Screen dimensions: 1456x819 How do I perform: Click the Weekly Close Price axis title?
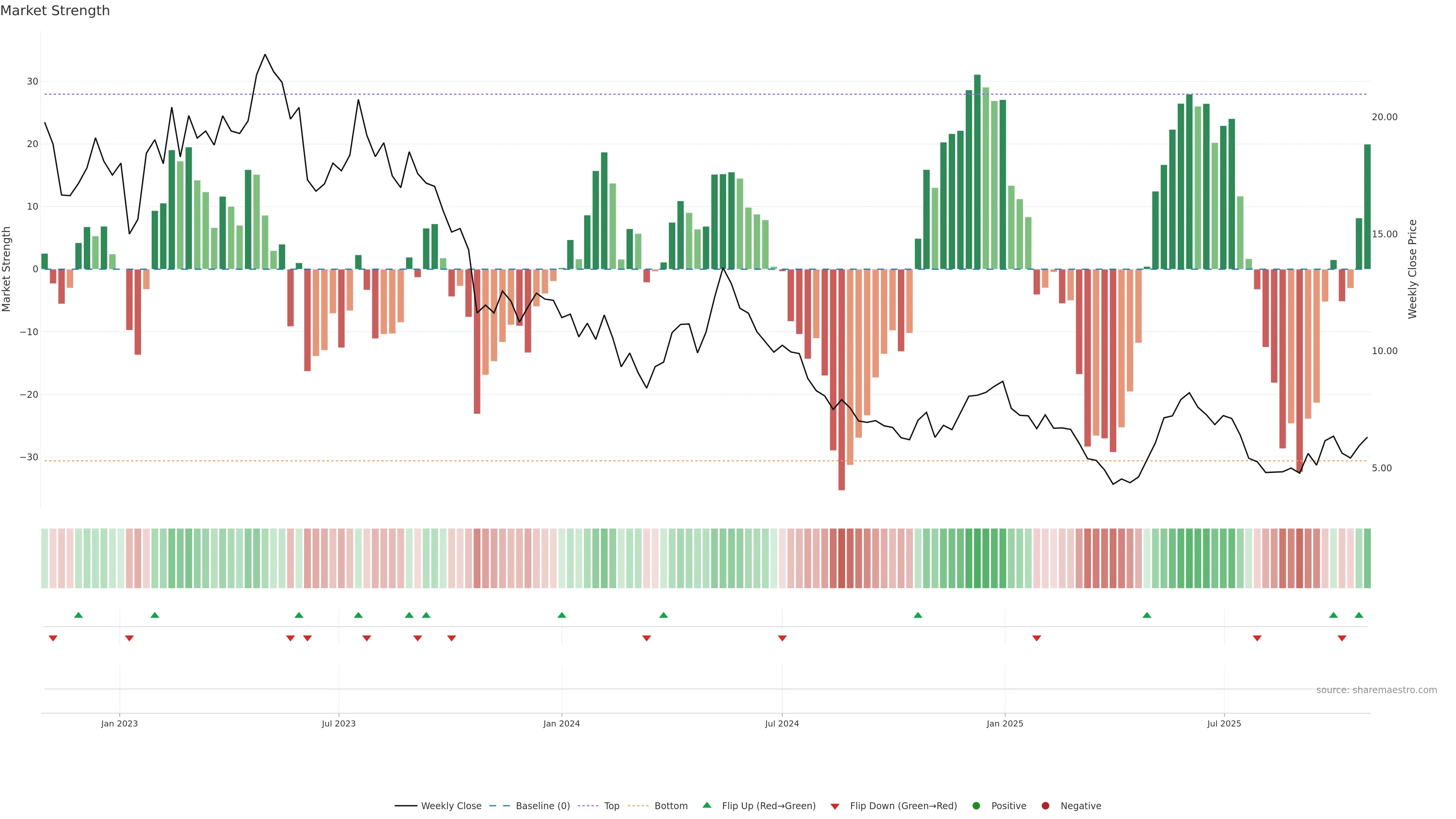[1412, 269]
